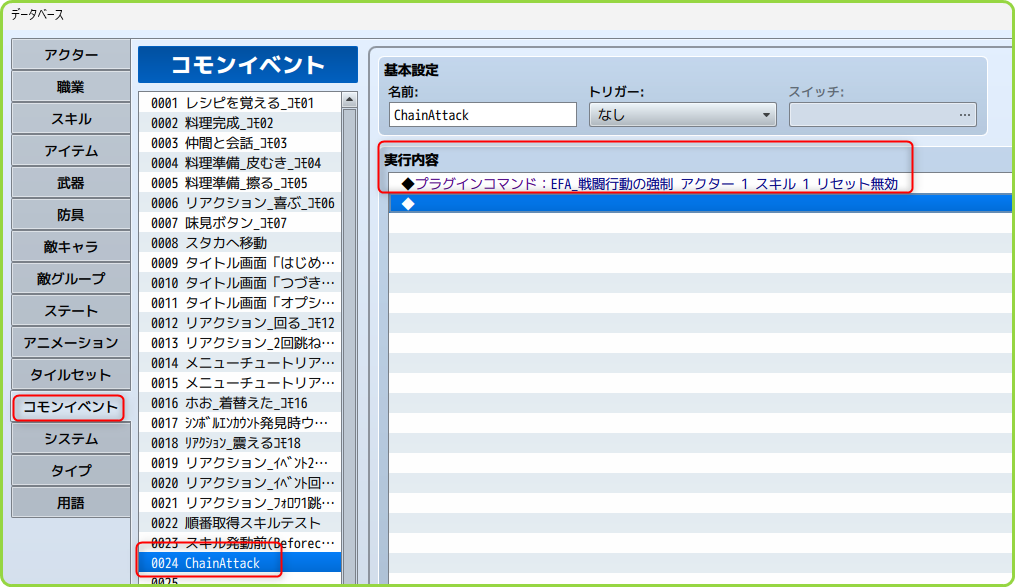Select event 0007 味見ボタン_ｺﾓ07
The image size is (1015, 587).
[x=240, y=223]
